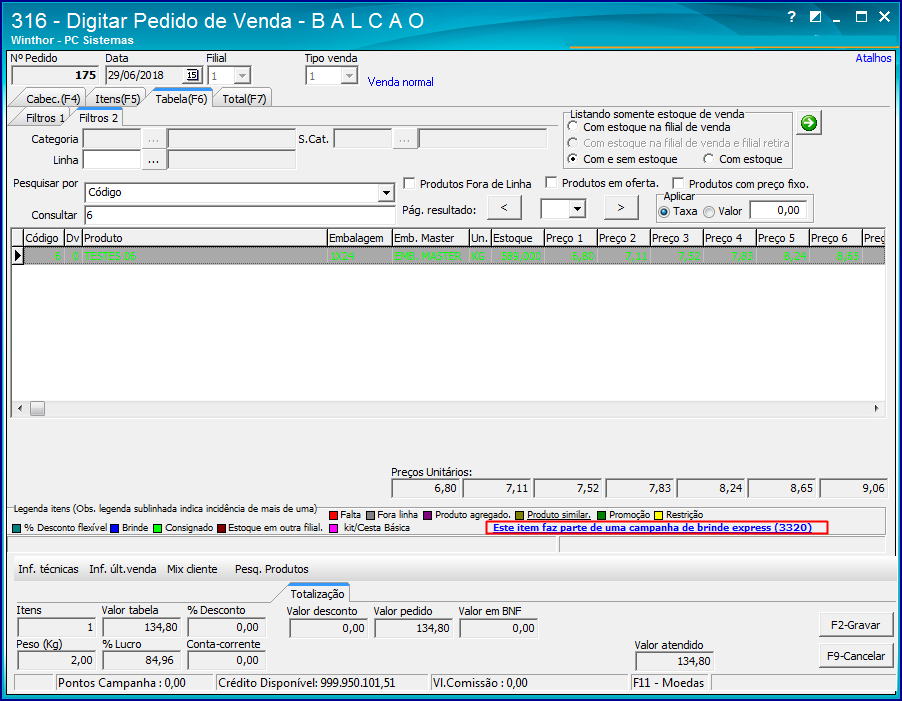Click the horizontal scrollbar thumb of grid

[x=37, y=409]
